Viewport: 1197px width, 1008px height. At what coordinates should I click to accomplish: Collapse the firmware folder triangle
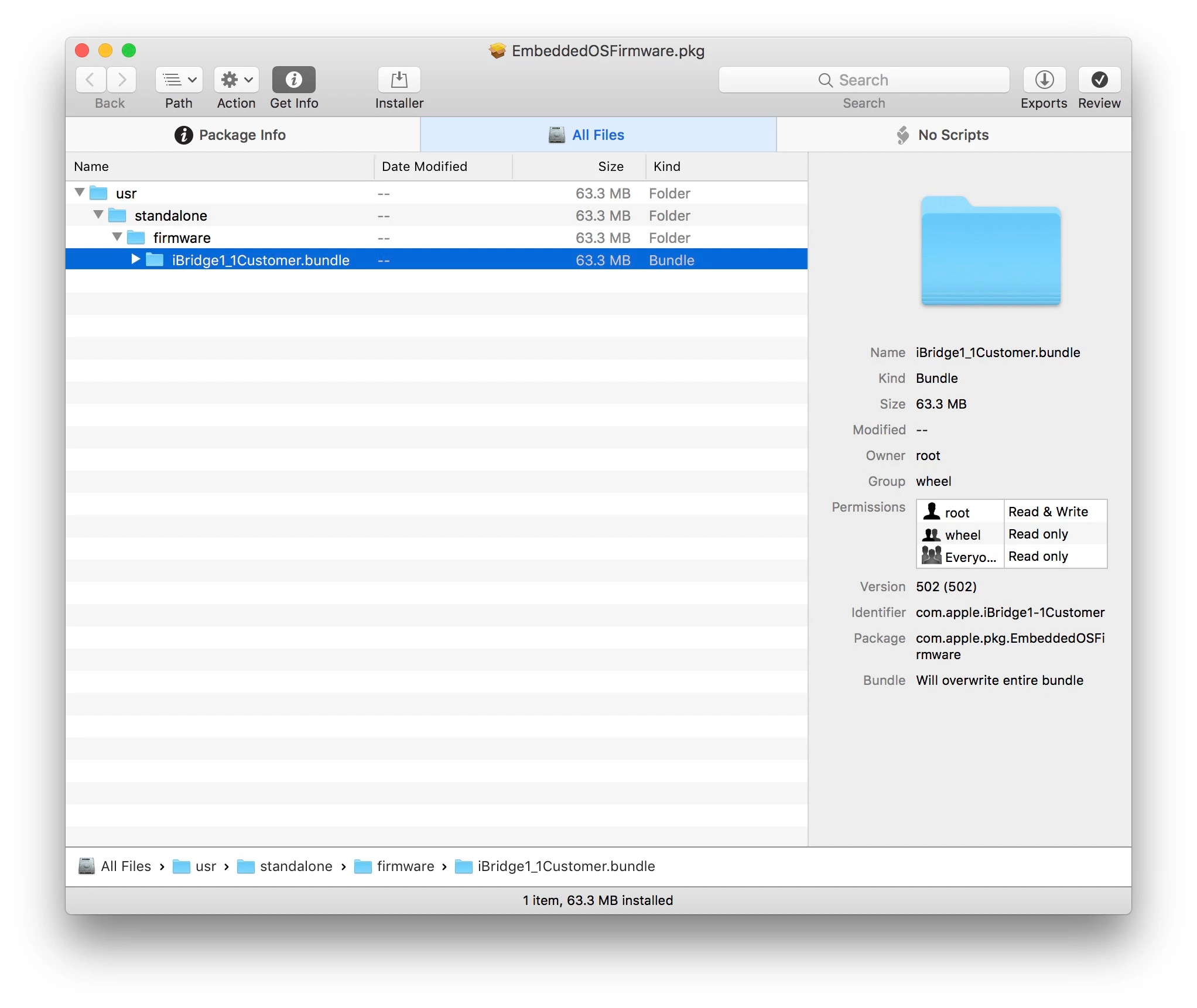117,236
